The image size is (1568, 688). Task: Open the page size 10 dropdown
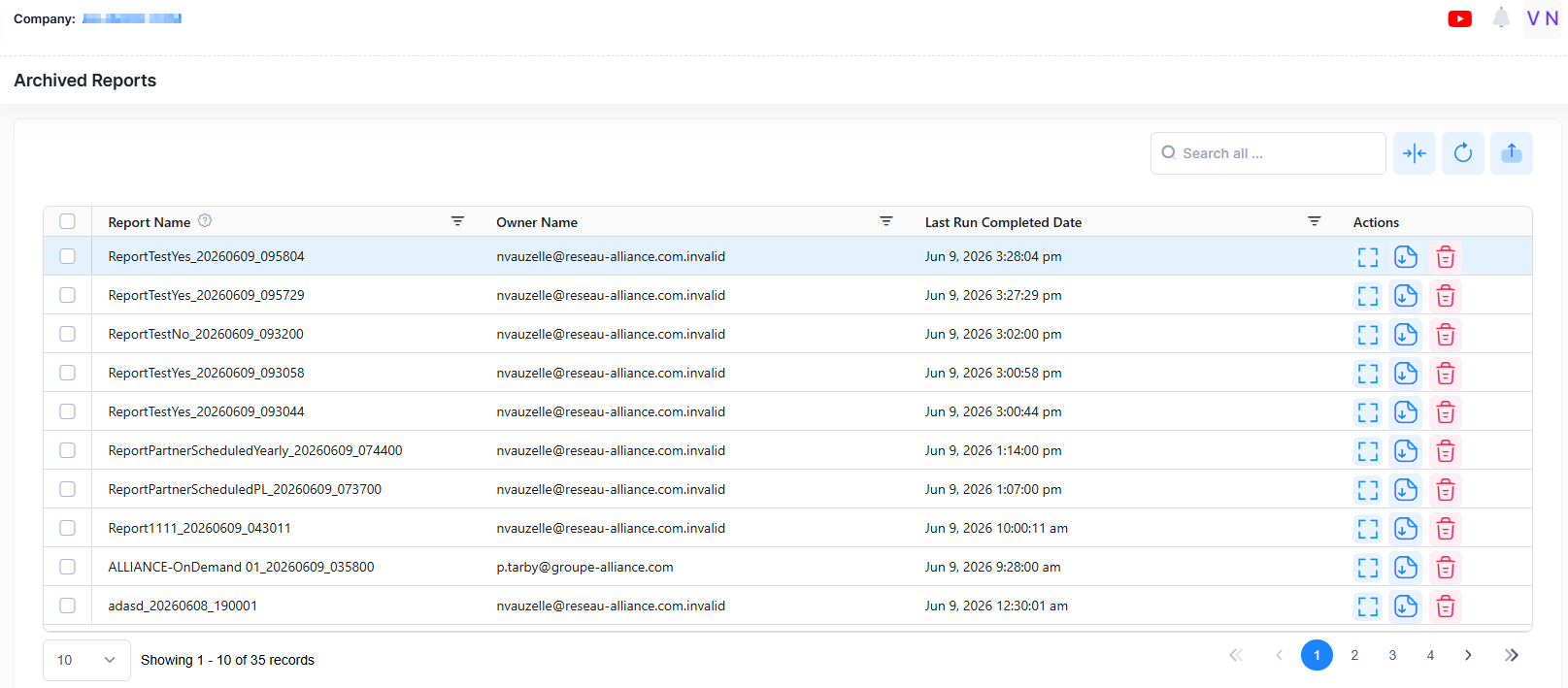[86, 660]
